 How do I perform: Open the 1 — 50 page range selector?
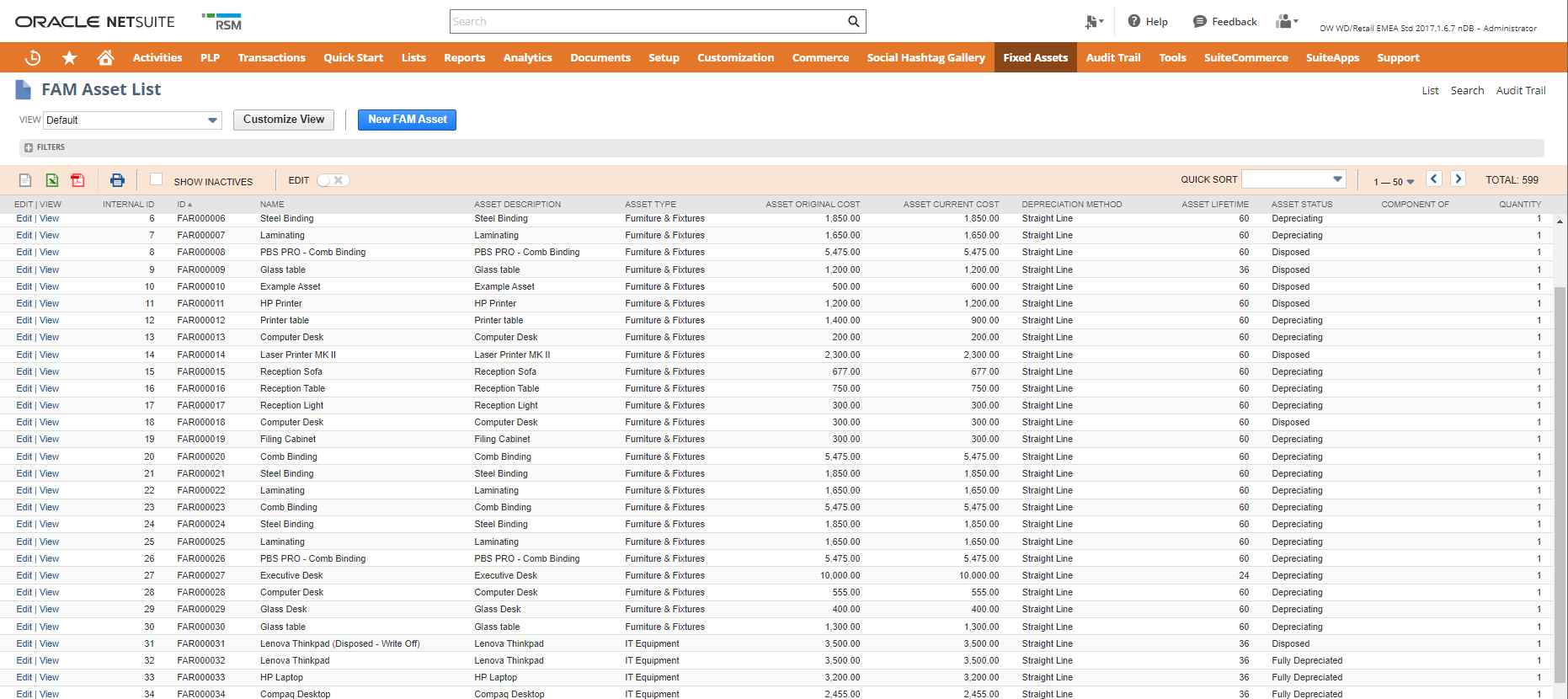[1394, 182]
